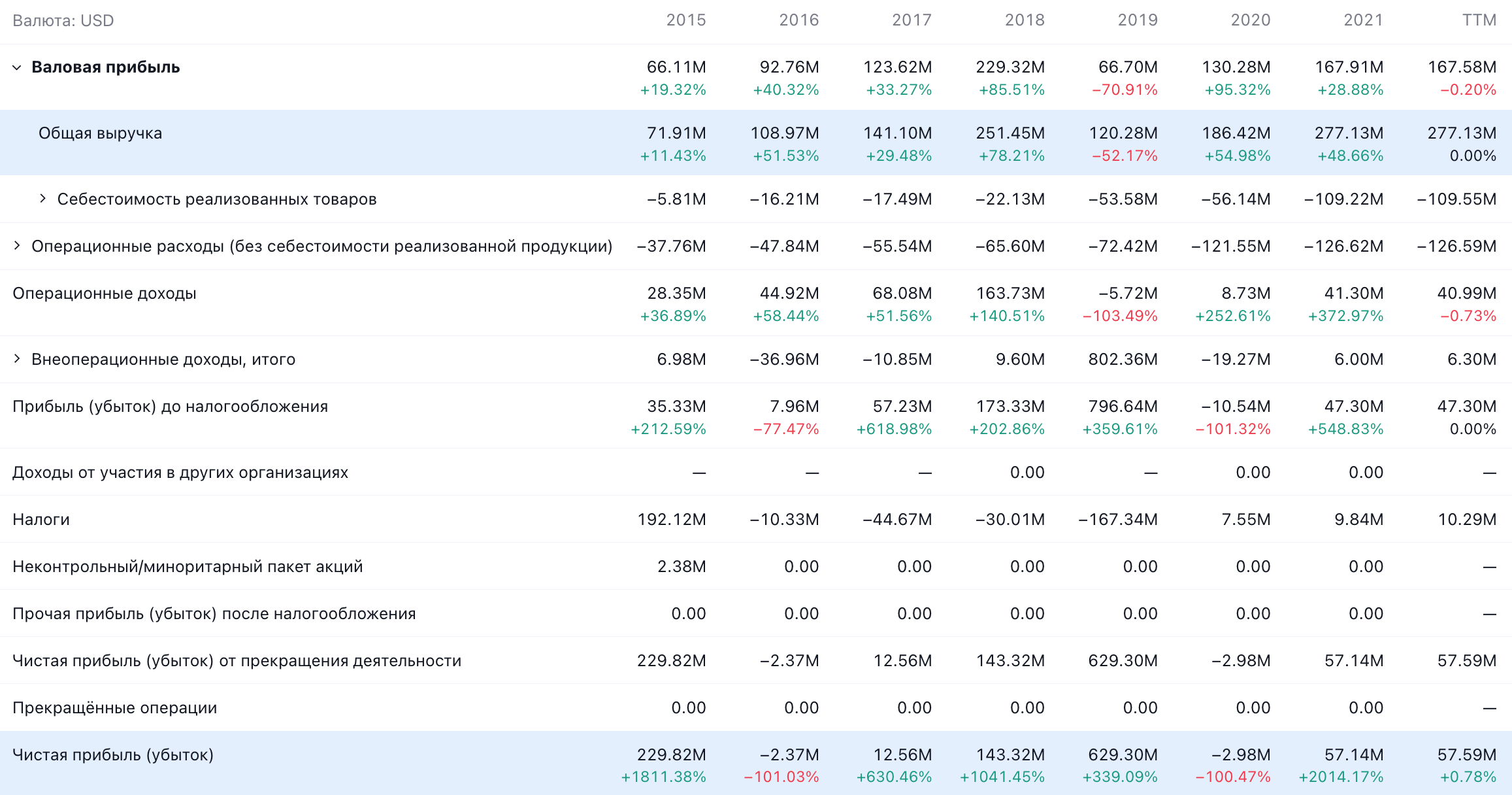The width and height of the screenshot is (1512, 795).
Task: Click the −0.20% TTM gross profit change
Action: 1468,90
